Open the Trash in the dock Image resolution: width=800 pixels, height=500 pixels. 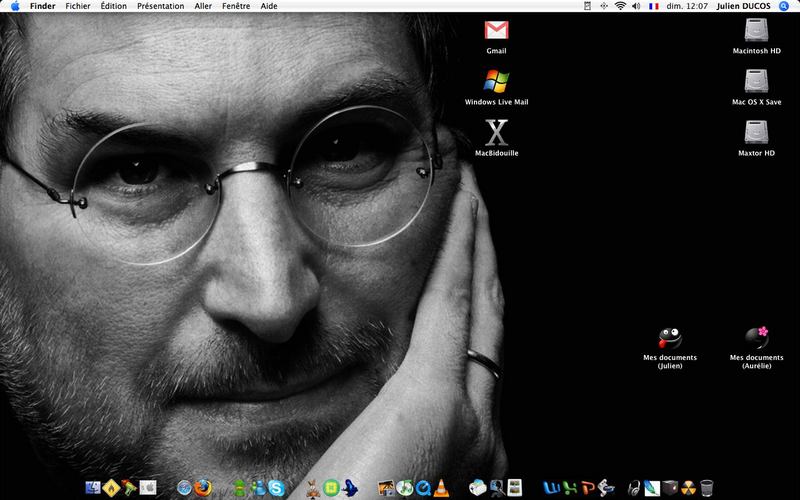click(x=707, y=488)
